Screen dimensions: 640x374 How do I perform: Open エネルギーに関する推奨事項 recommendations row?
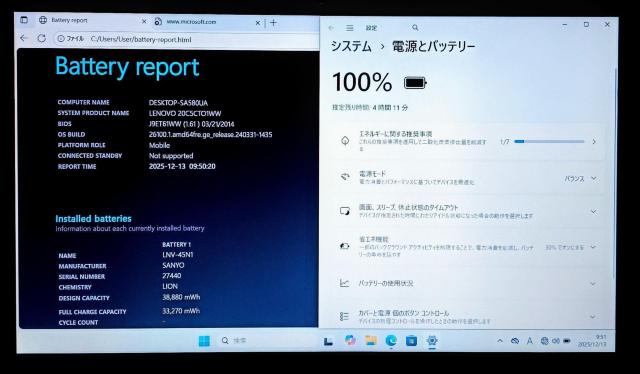pyautogui.click(x=468, y=141)
